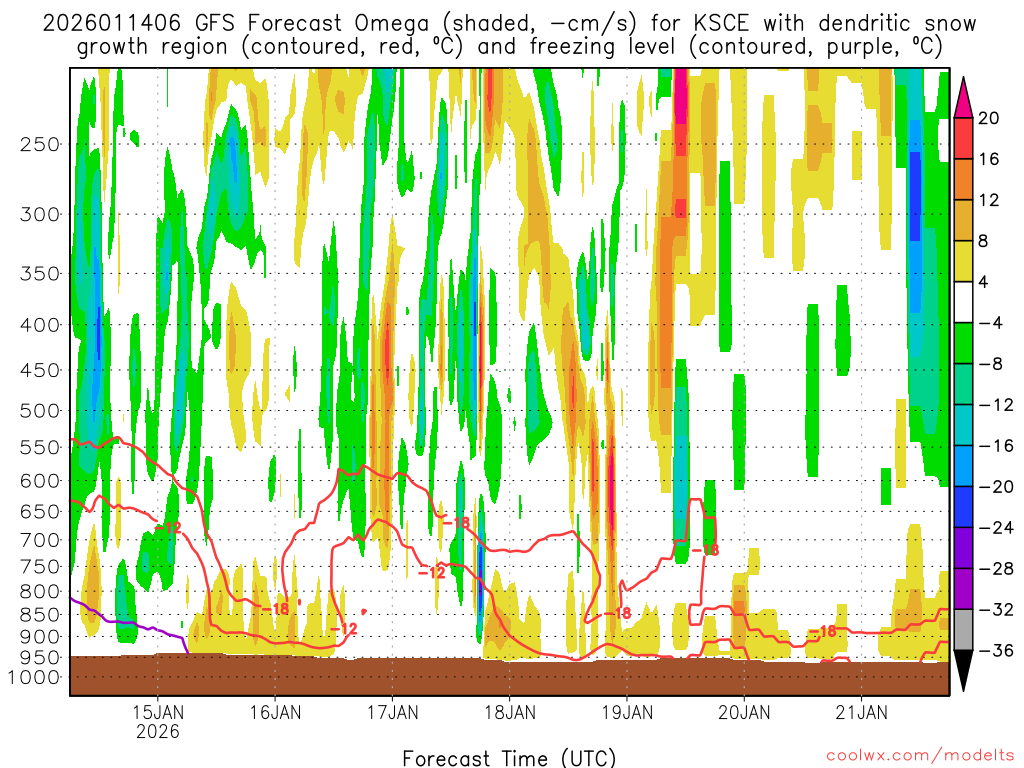This screenshot has width=1024, height=768.
Task: Click the bright green colorbar segment between -8 and -4
Action: click(963, 344)
